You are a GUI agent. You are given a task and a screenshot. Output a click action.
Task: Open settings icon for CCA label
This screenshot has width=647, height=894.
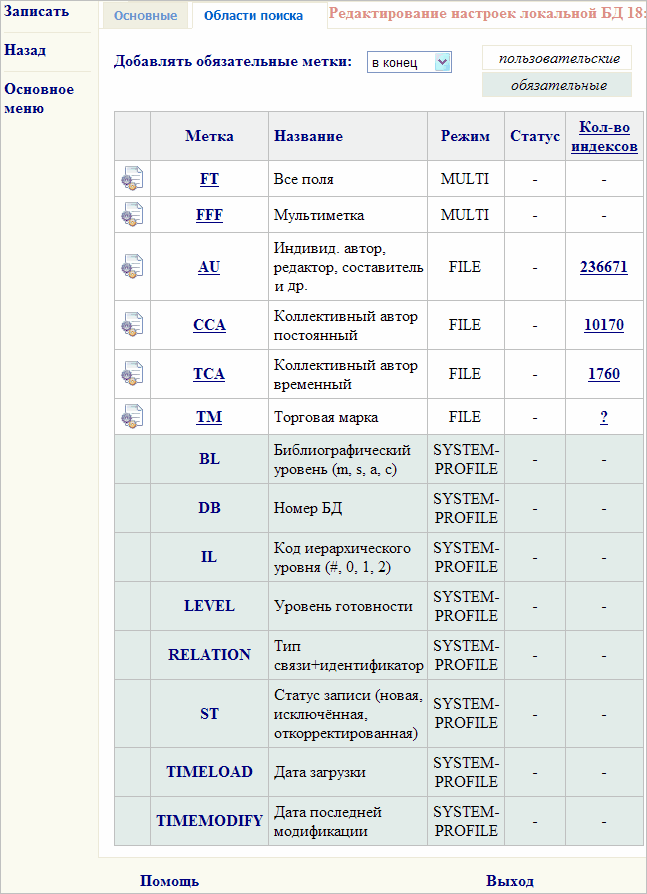point(132,325)
